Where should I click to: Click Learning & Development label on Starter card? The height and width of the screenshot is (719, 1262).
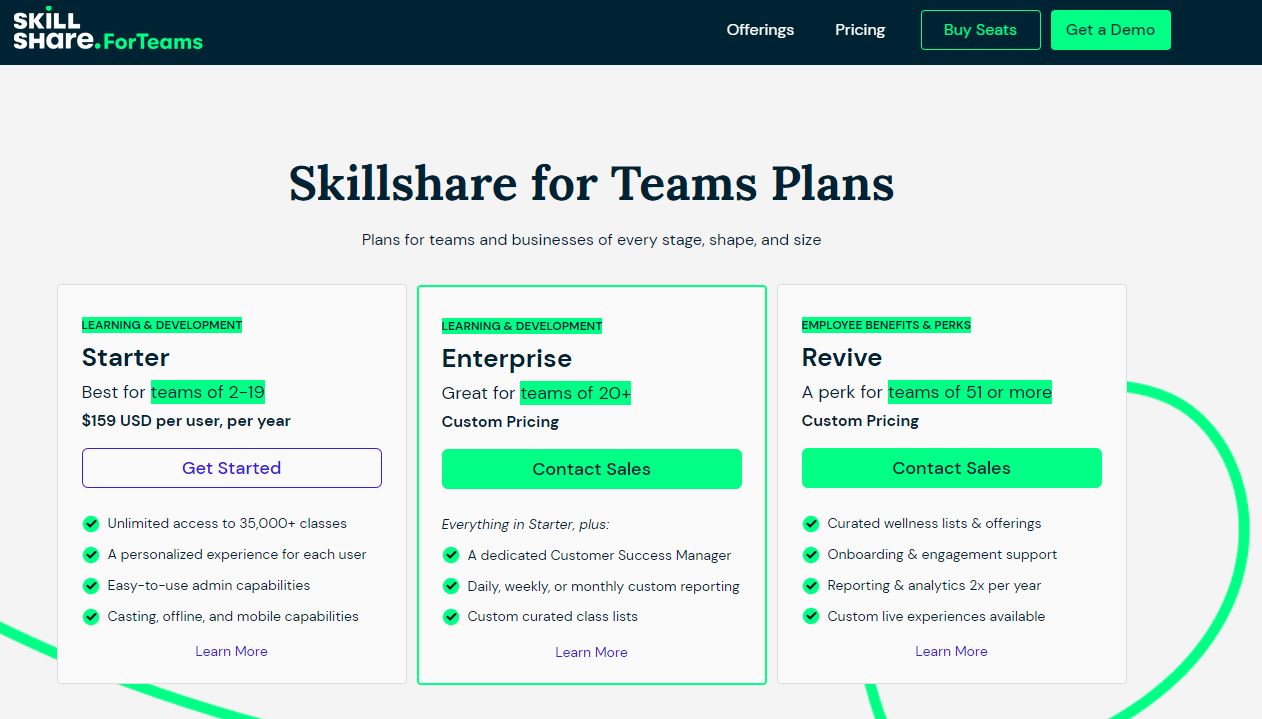(162, 325)
